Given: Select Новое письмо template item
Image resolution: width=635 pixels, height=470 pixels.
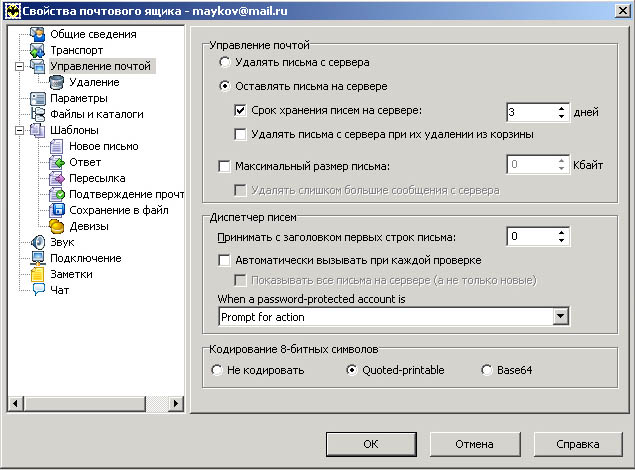Looking at the screenshot, I should [x=103, y=146].
